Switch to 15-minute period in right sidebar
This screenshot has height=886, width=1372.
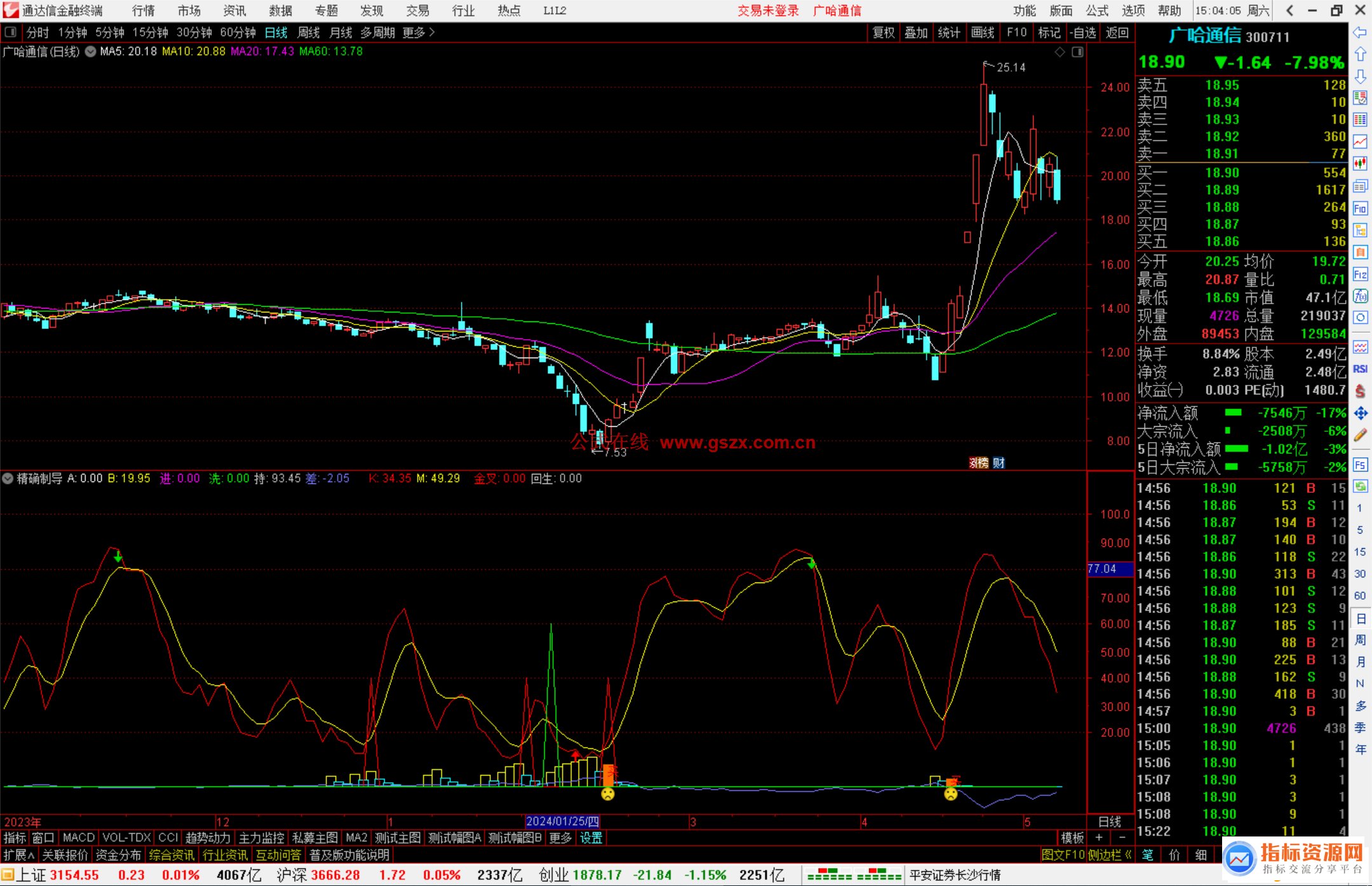(1360, 552)
